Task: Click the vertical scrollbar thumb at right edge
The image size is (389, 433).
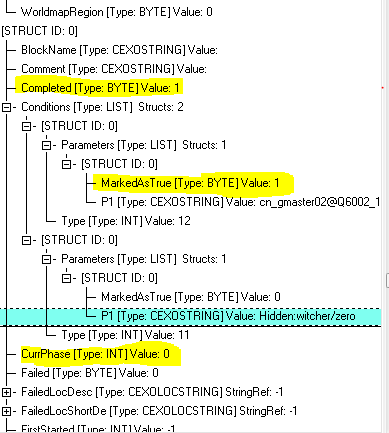Action: click(387, 280)
